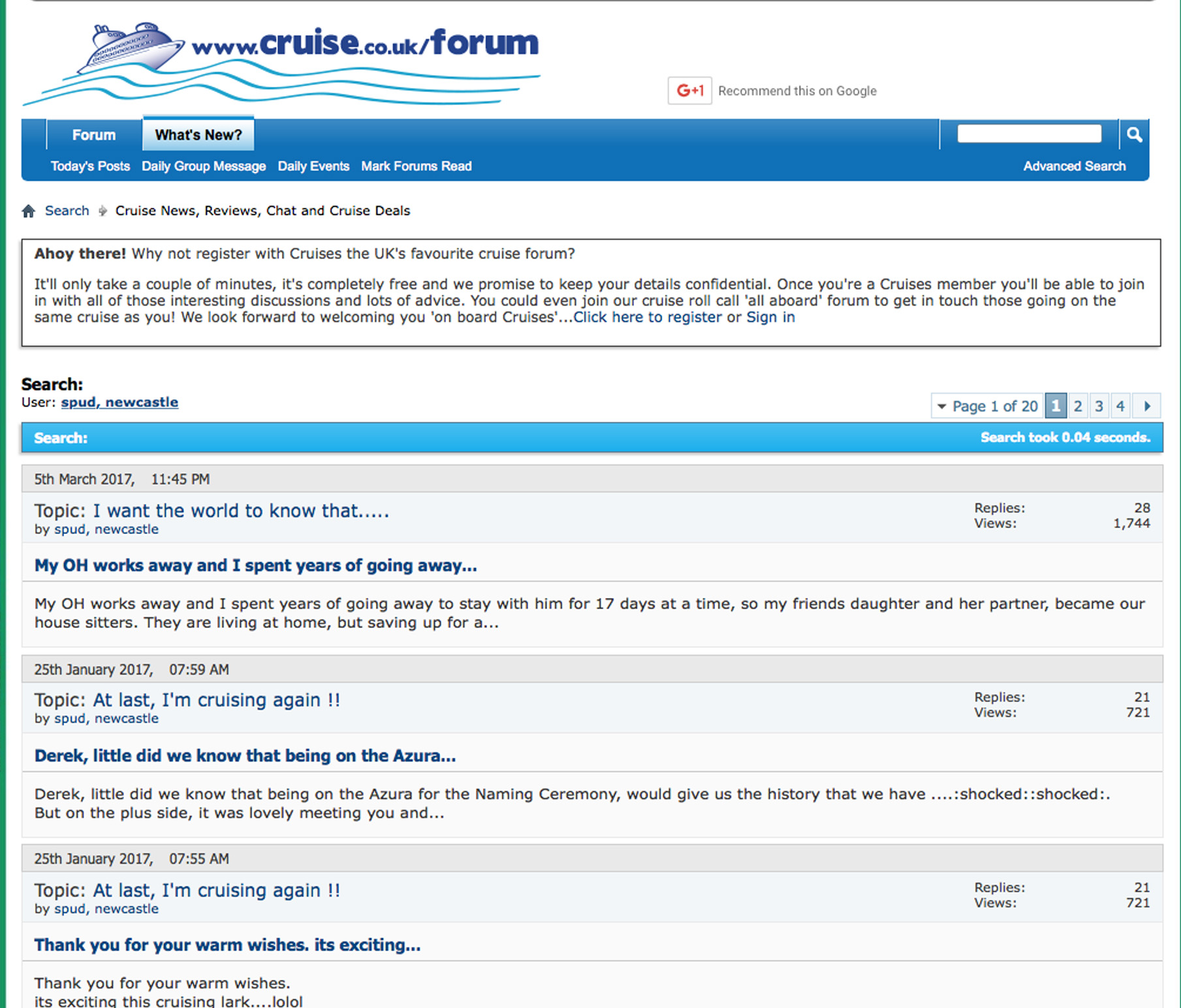The width and height of the screenshot is (1181, 1008).
Task: Go to next page arrow
Action: pos(1146,406)
